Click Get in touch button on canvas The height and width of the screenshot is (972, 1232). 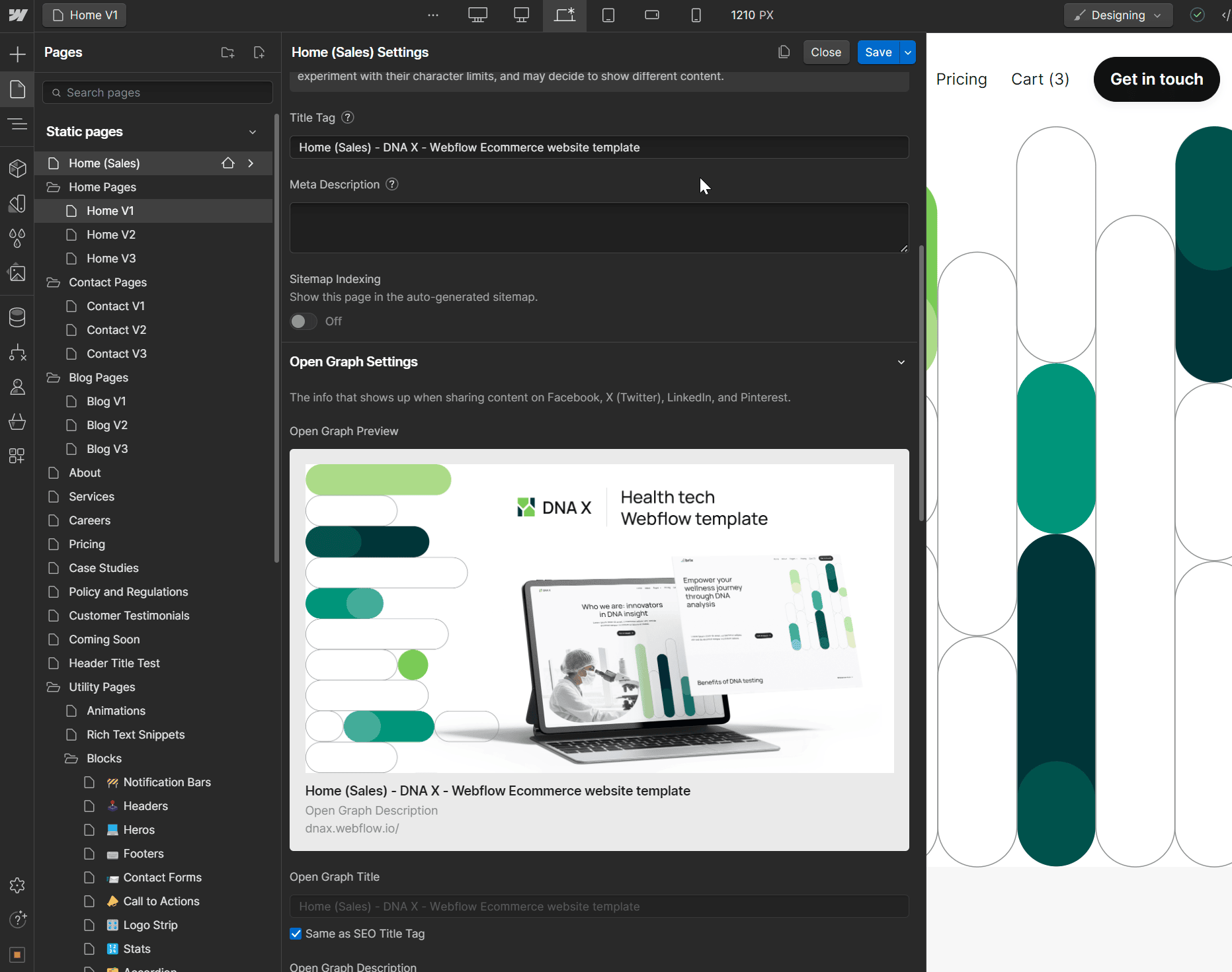click(1157, 79)
